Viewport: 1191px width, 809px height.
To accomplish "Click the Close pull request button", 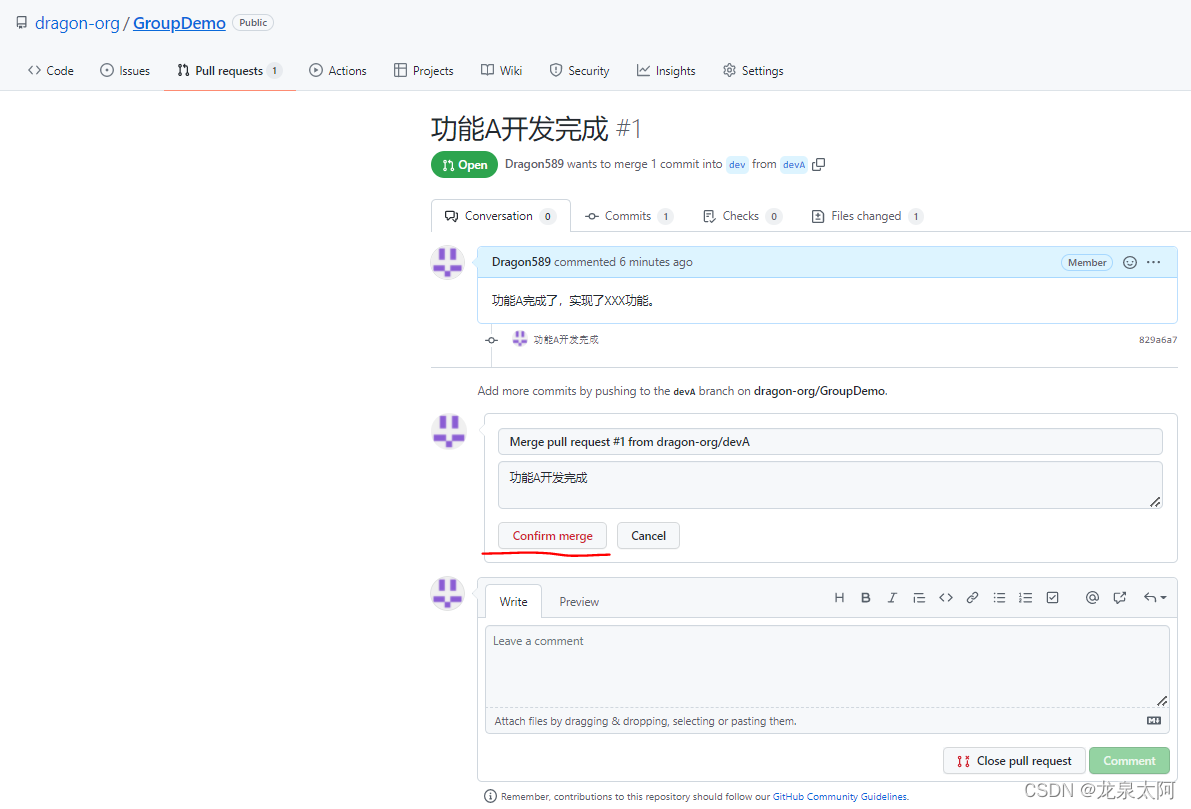I will [x=1014, y=760].
